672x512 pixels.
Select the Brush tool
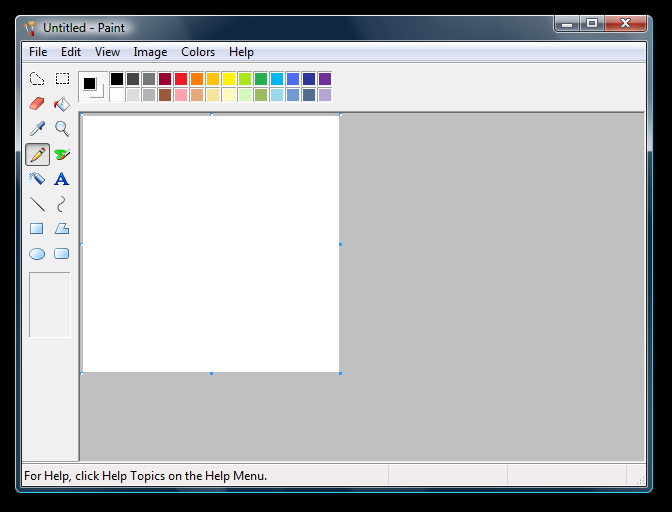[62, 154]
